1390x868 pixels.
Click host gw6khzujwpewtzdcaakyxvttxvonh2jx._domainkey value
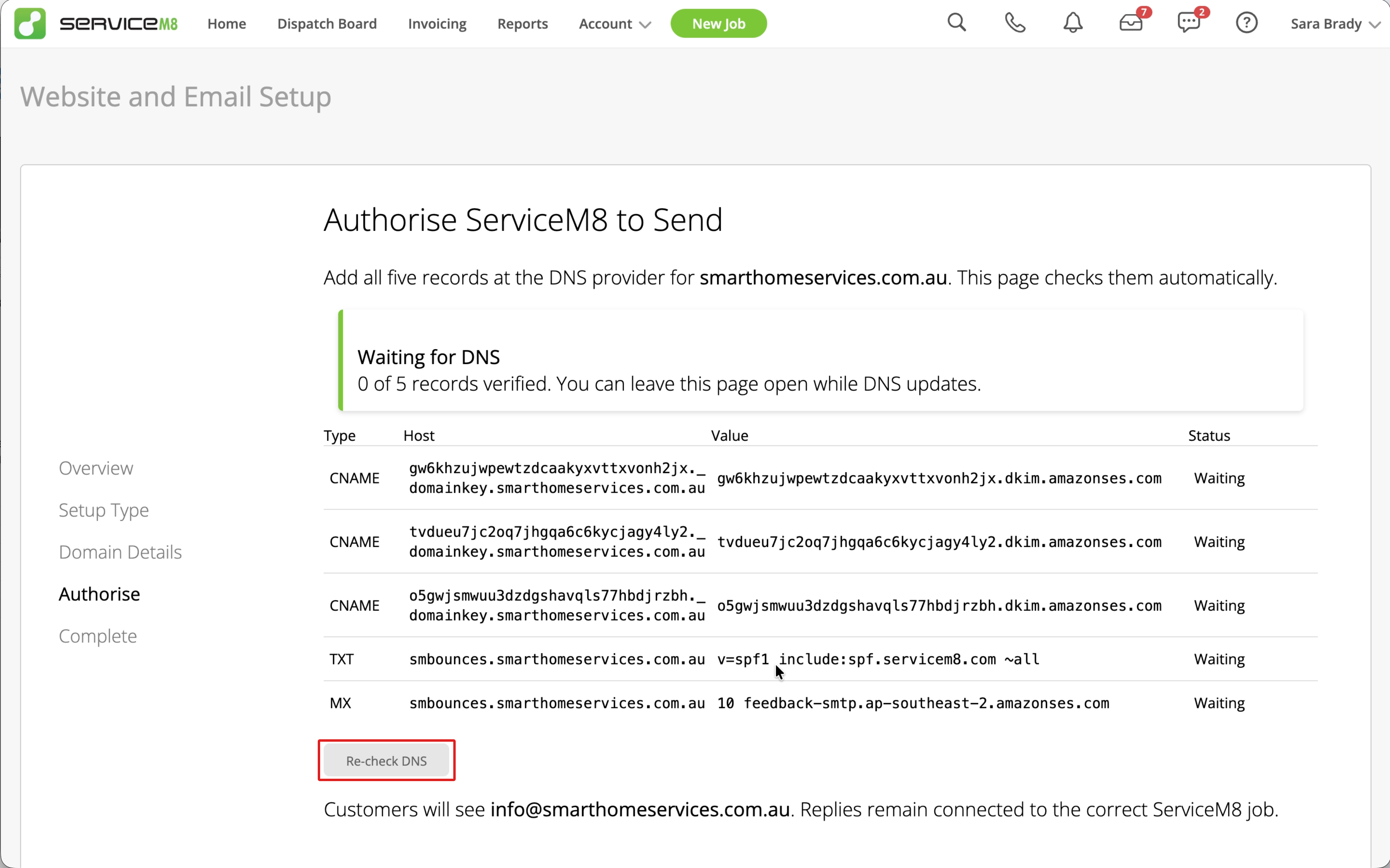click(557, 477)
